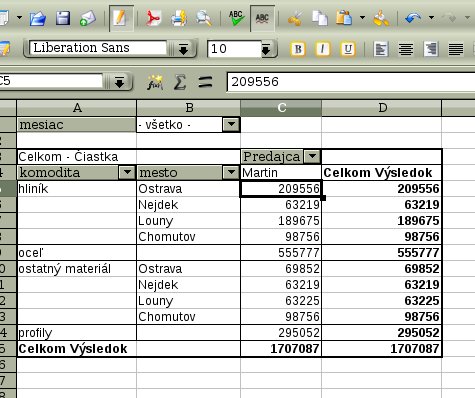Export directly as PDF icon
Image resolution: width=475 pixels, height=398 pixels.
click(x=153, y=18)
